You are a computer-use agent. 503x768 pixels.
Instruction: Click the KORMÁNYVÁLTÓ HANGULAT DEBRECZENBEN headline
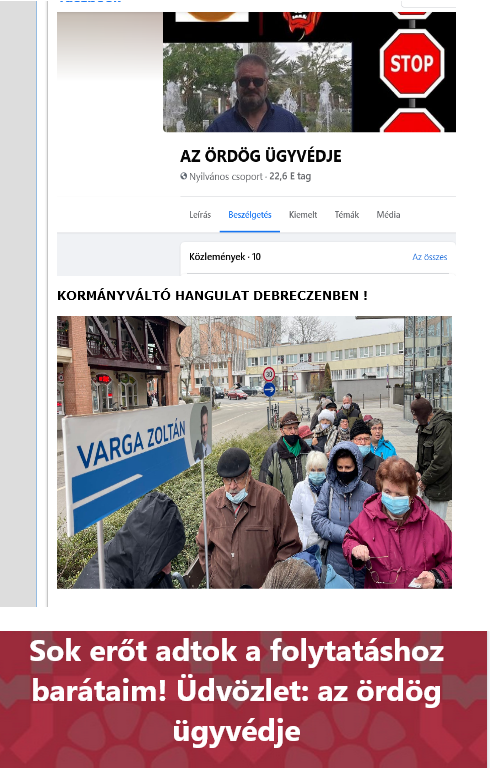[x=212, y=296]
